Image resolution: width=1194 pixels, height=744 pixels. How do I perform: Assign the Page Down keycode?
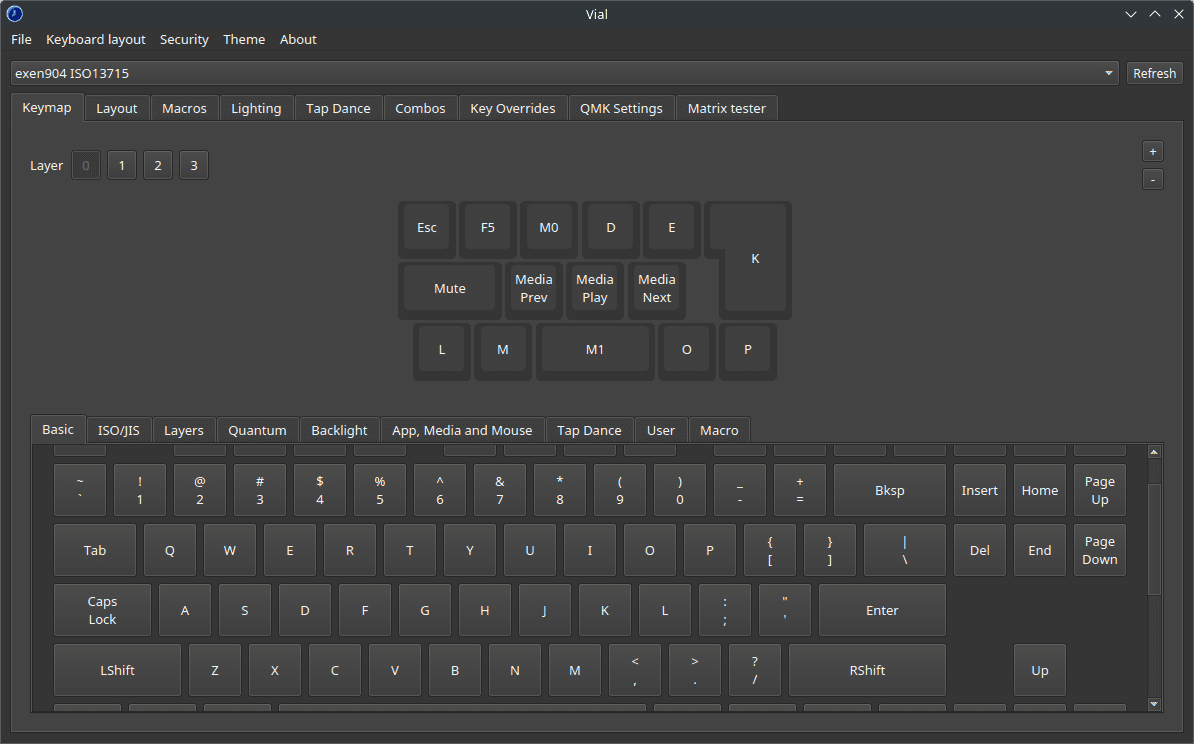(1100, 550)
